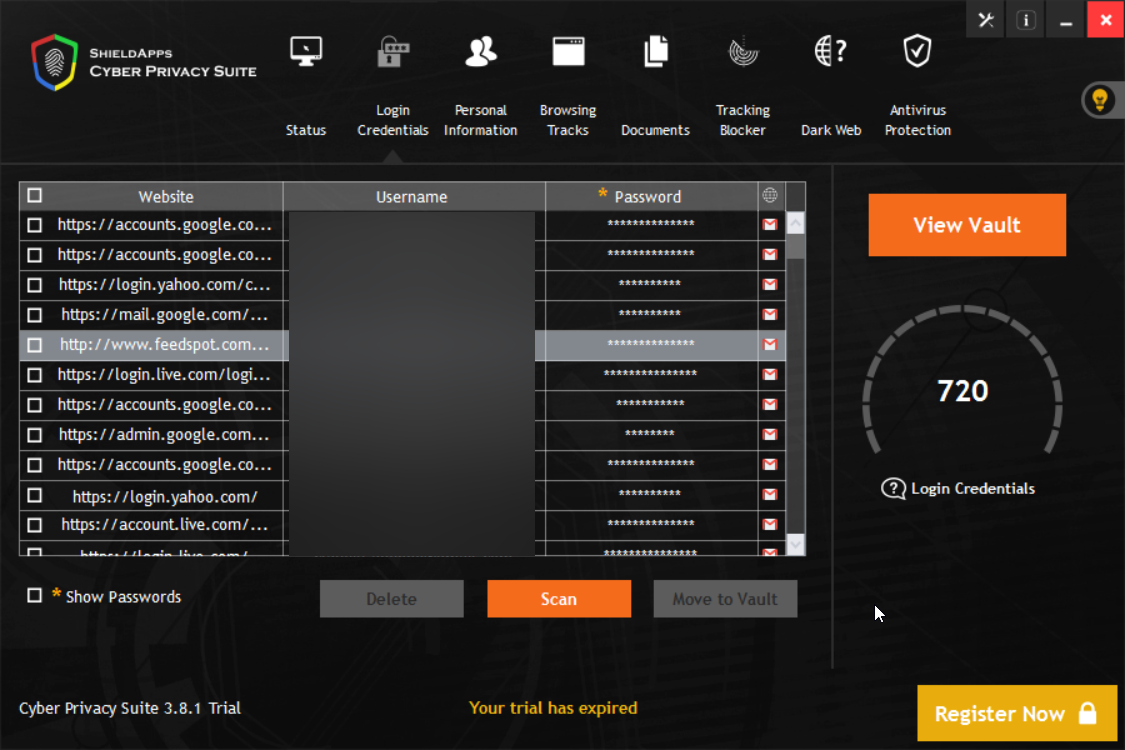Click mail icon for login.yahoo.com/ row
This screenshot has width=1125, height=750.
pos(770,494)
